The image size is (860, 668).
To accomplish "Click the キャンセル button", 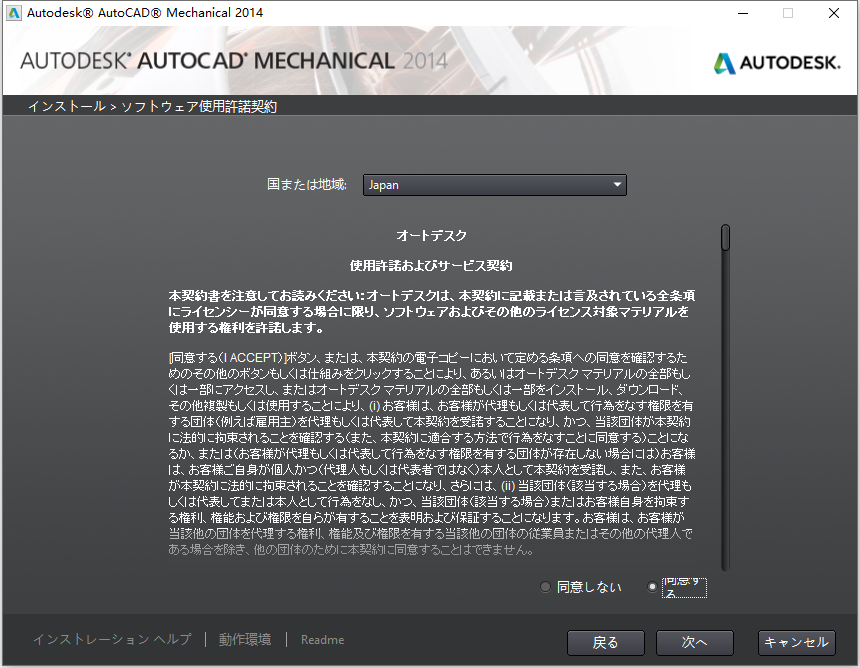I will click(796, 642).
